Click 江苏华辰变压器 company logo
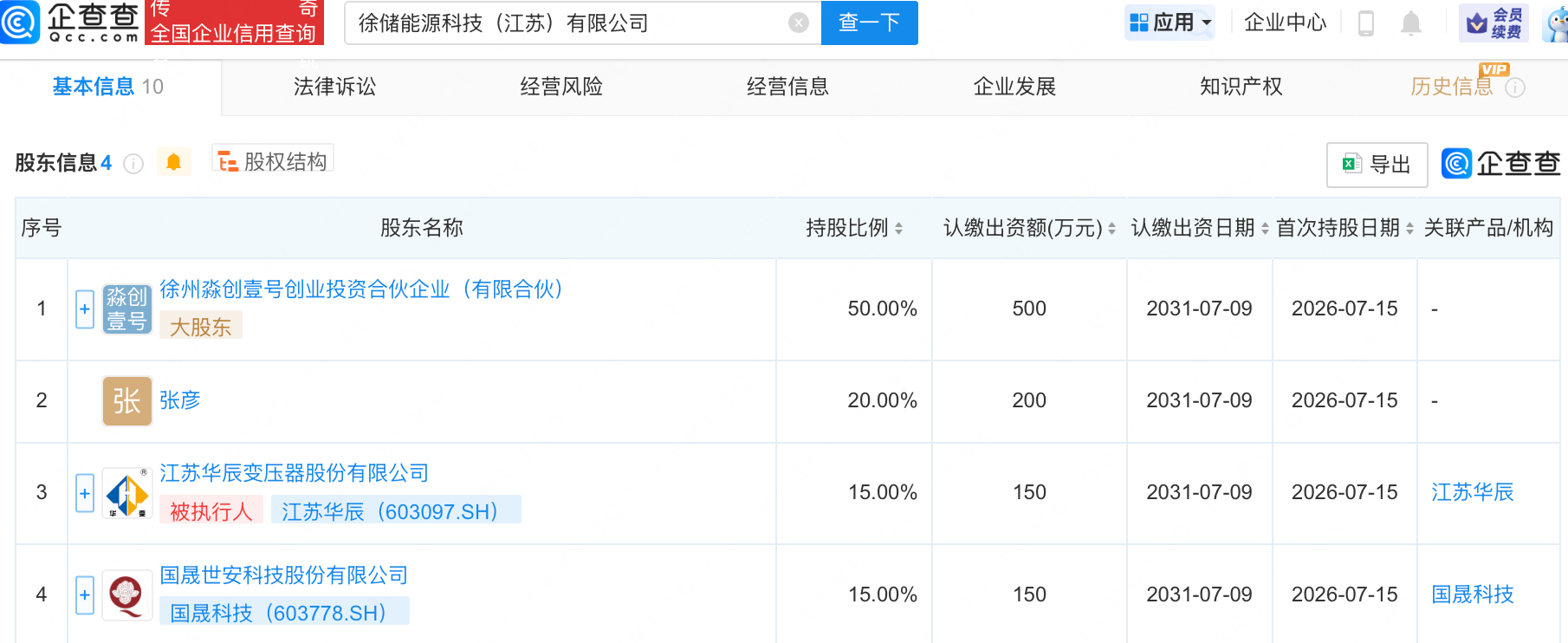 127,493
